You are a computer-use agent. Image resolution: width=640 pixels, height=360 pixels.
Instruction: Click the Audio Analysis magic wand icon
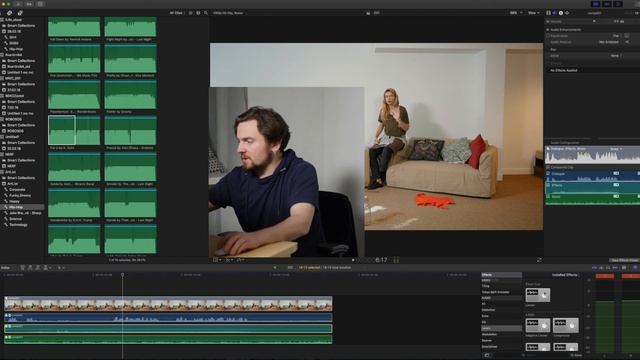click(x=627, y=42)
